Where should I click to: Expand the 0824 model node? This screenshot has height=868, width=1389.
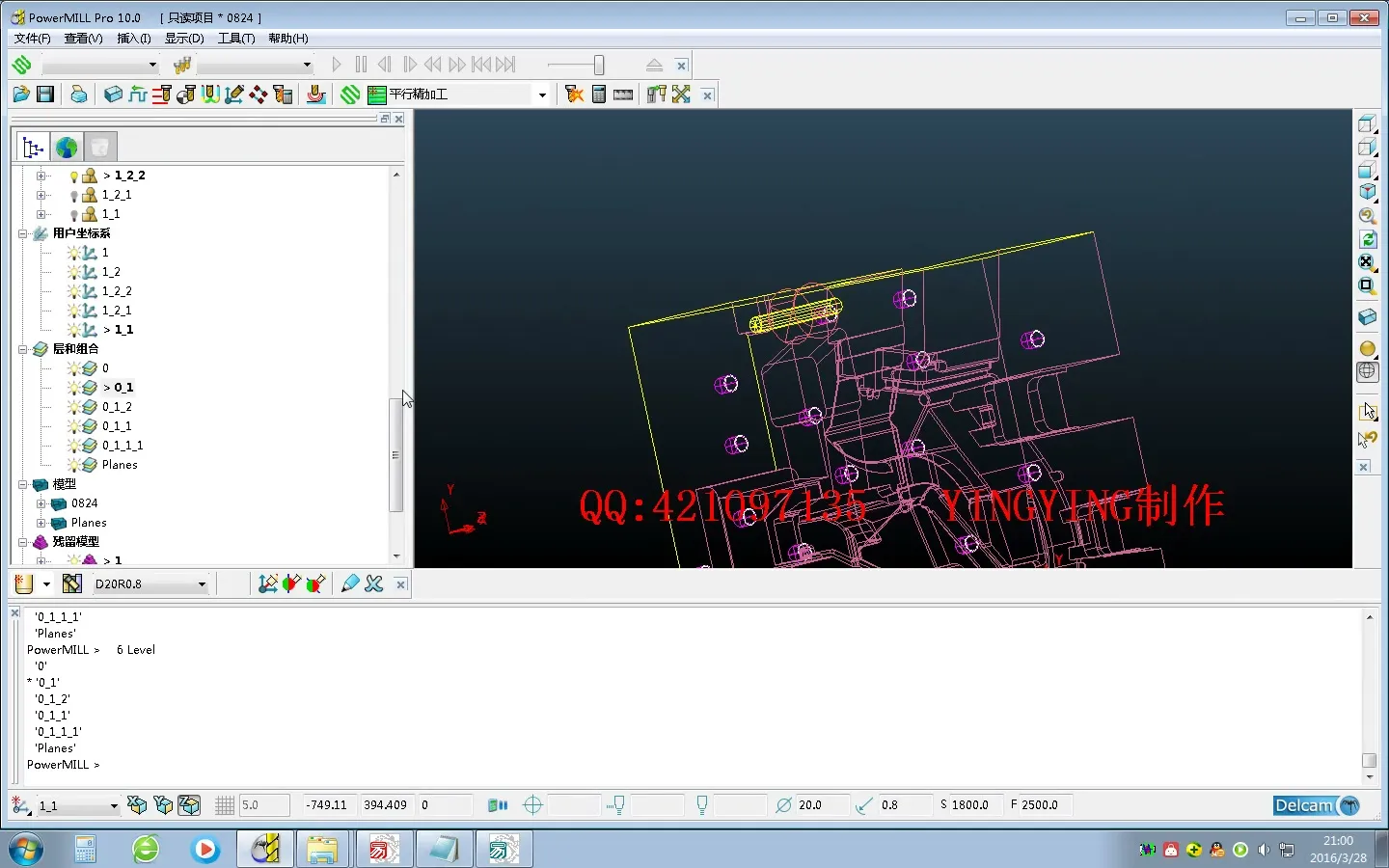[41, 503]
